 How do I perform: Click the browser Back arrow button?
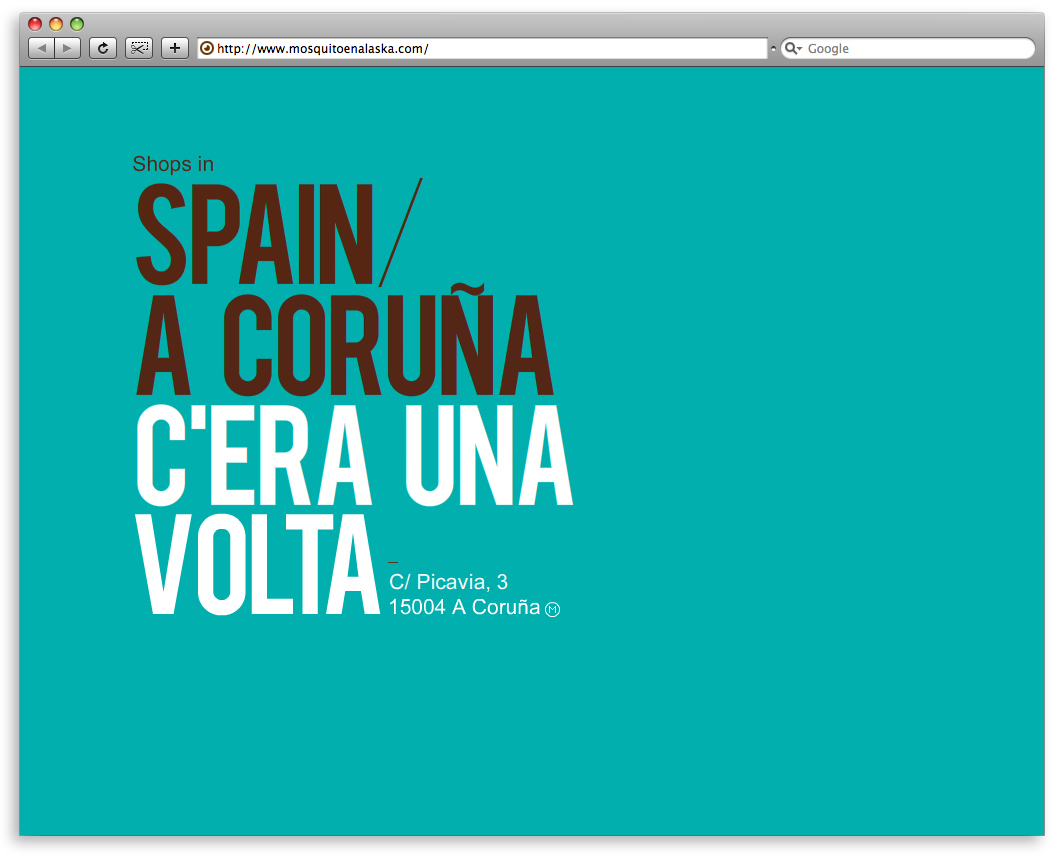point(41,48)
